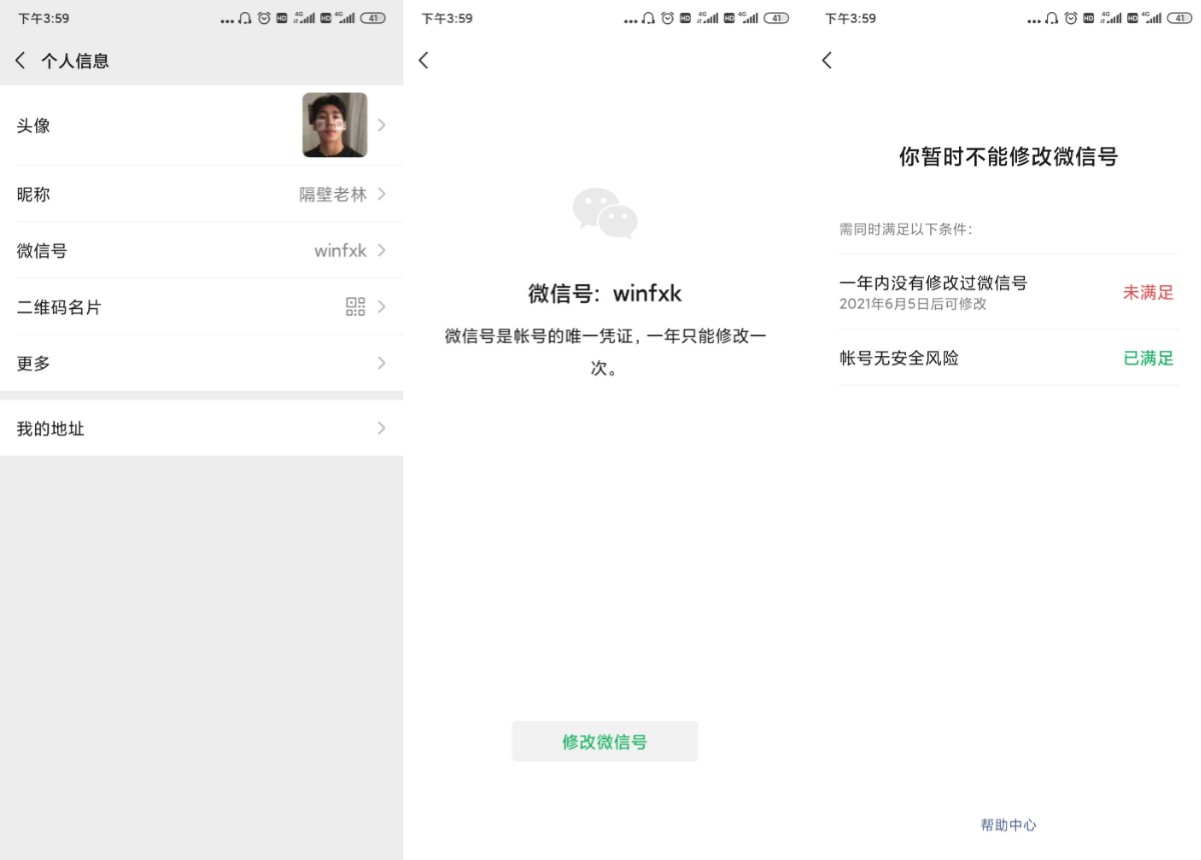Tap the winfxk value in the 微信号 row
The height and width of the screenshot is (860, 1201).
(340, 251)
